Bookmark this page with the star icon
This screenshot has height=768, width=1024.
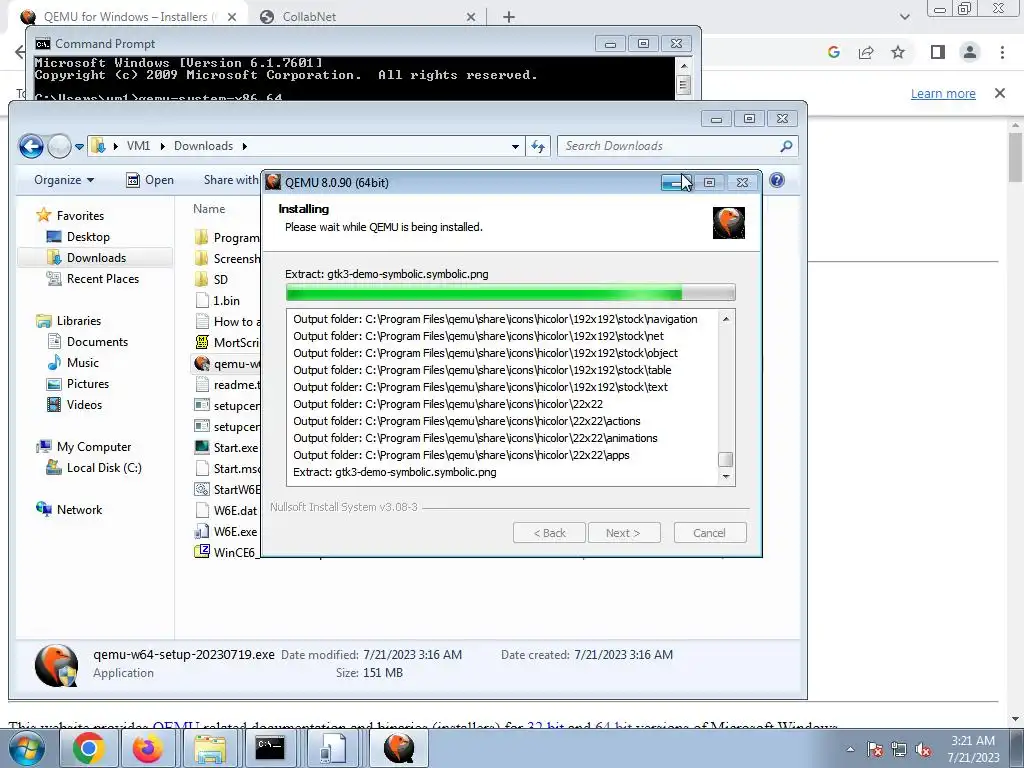point(898,52)
